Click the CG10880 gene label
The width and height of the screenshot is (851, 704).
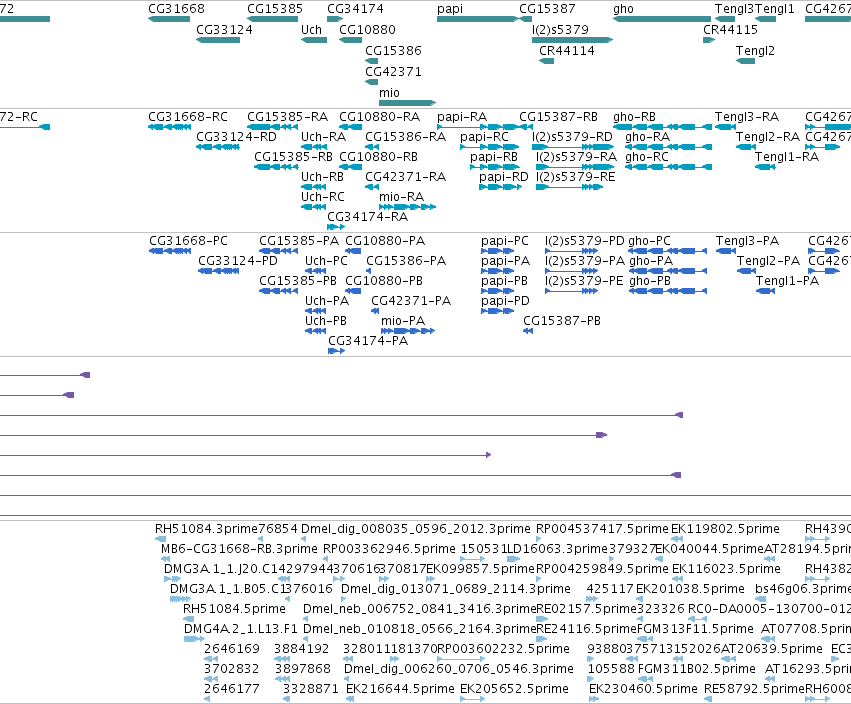pos(367,30)
